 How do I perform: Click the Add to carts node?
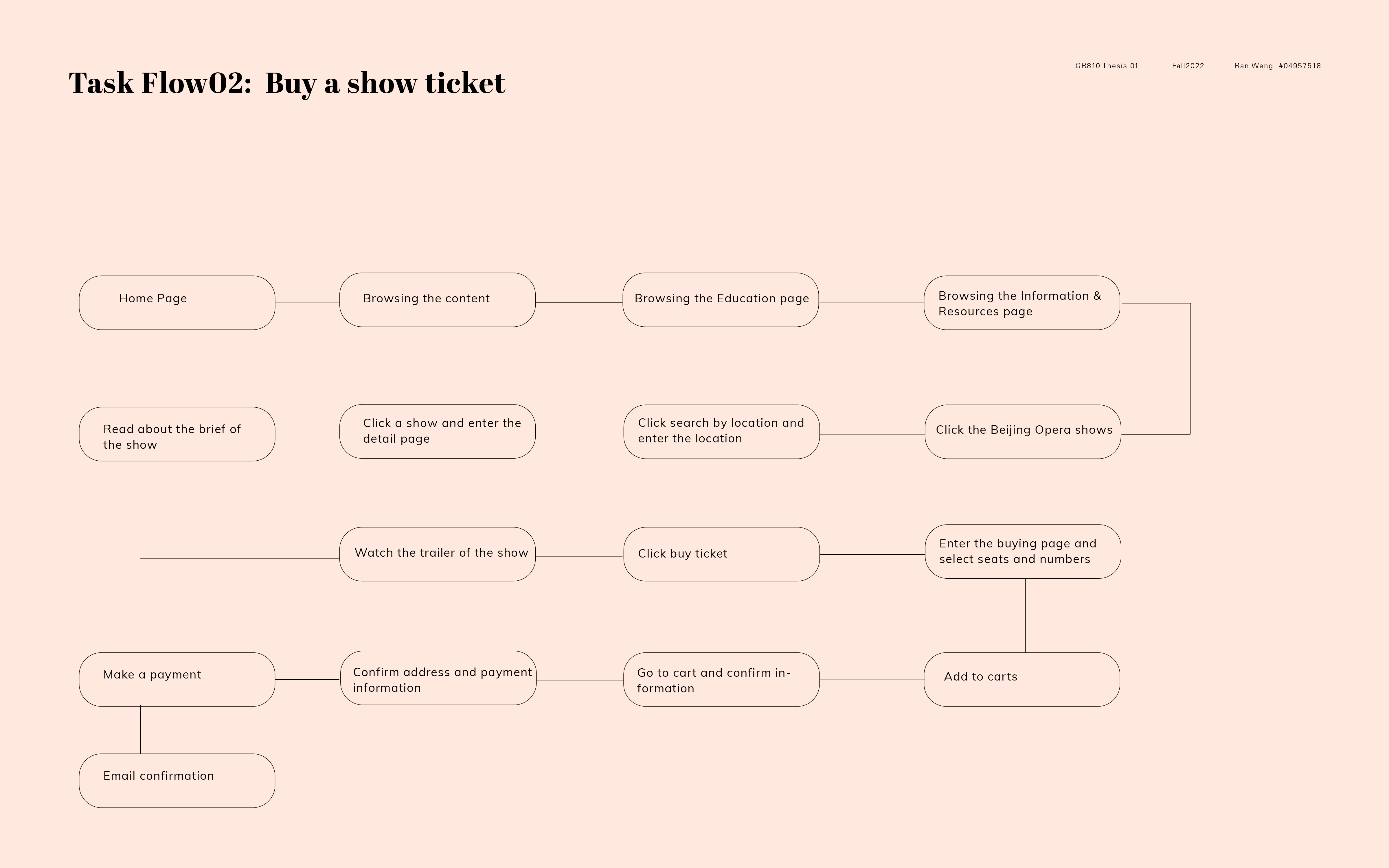pos(1022,679)
